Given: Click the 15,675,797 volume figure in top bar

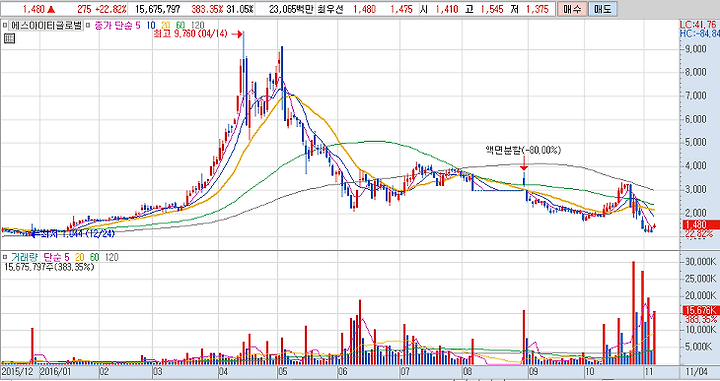Looking at the screenshot, I should point(158,9).
